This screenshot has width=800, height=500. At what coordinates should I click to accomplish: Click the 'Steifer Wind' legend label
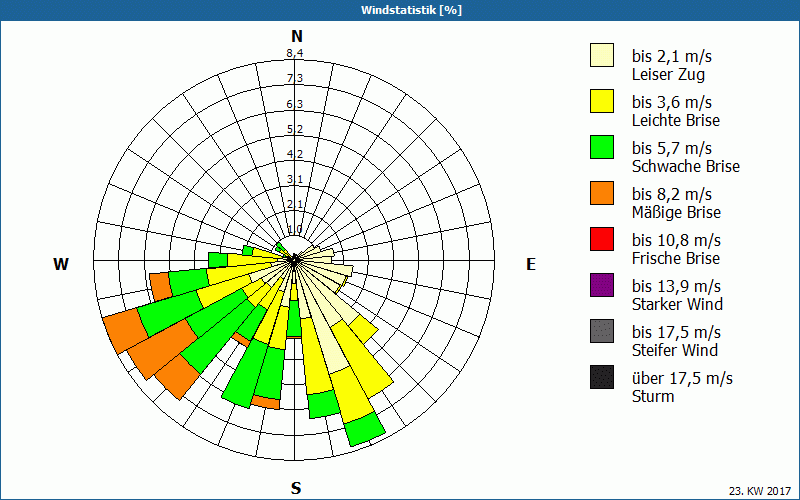pyautogui.click(x=675, y=351)
